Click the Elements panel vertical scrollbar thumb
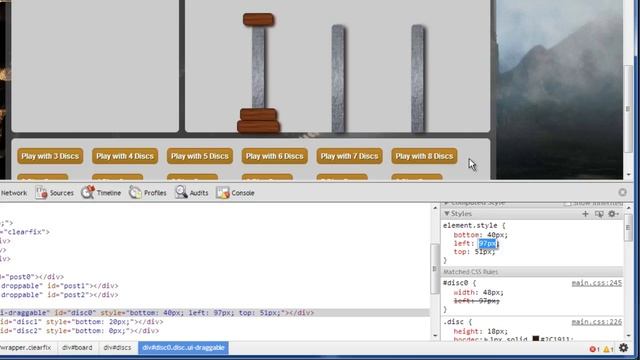Viewport: 640px width, 360px height. tap(435, 269)
